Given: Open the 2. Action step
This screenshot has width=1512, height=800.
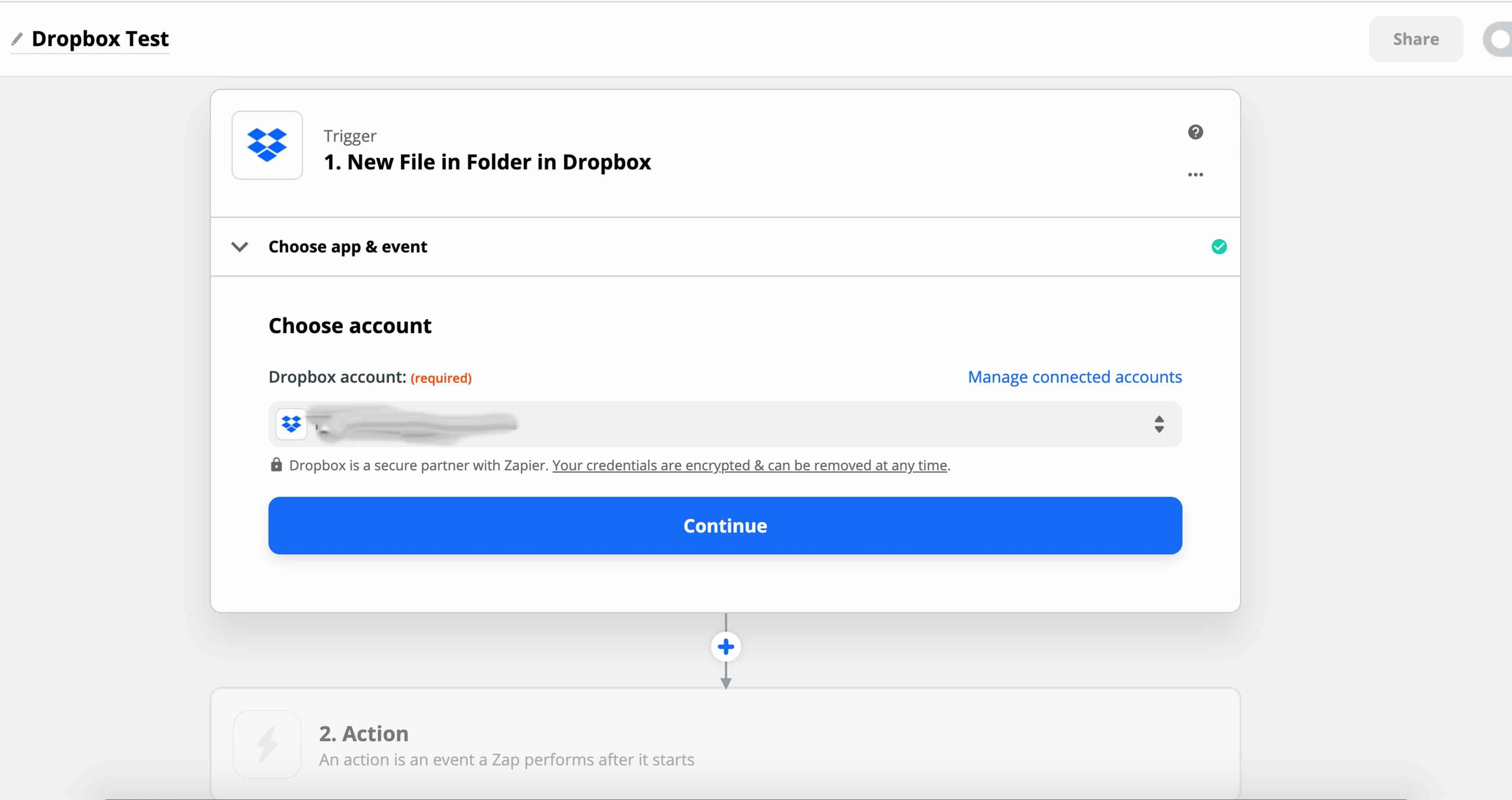Looking at the screenshot, I should [x=725, y=744].
